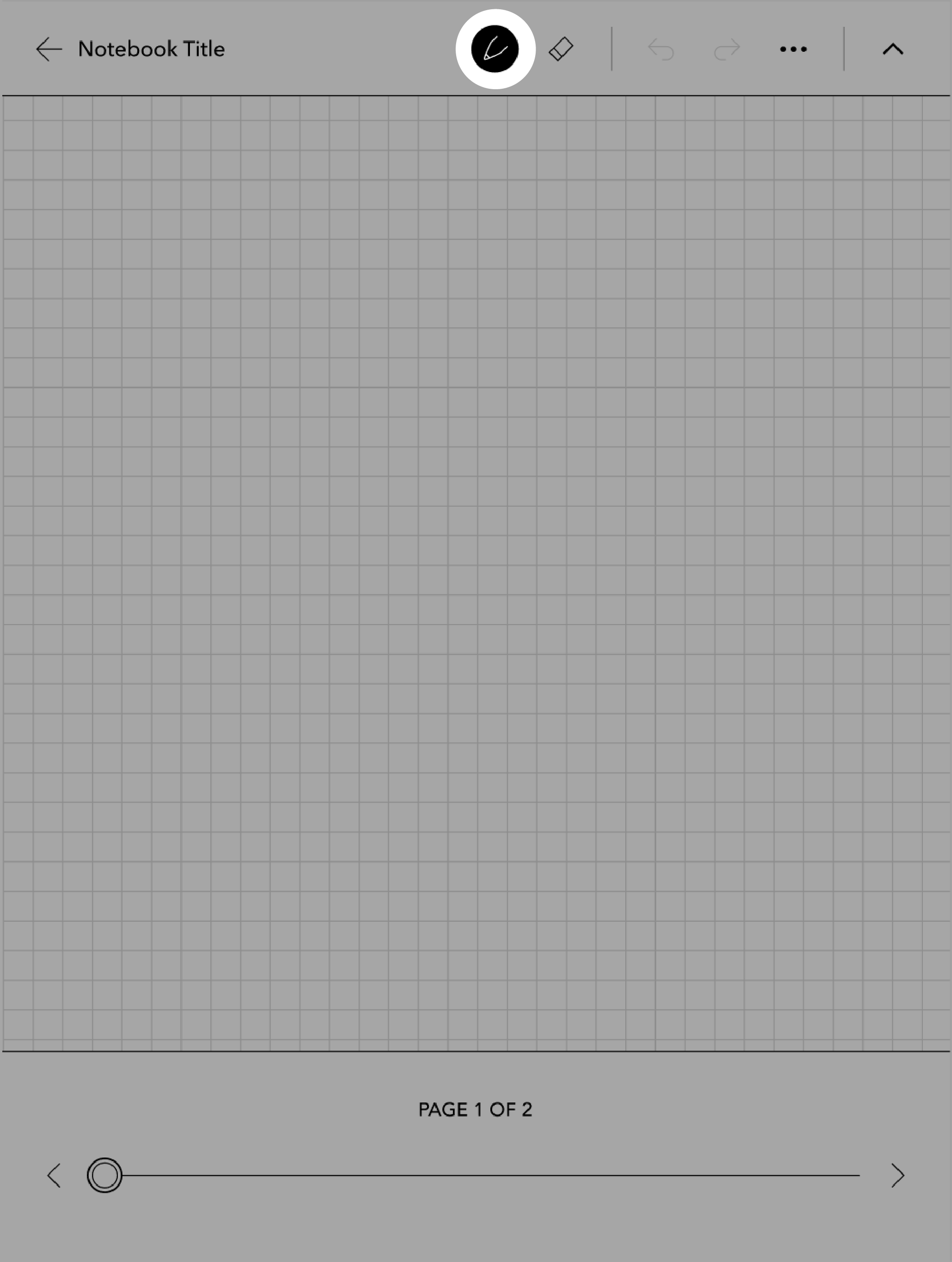Click the active pen tool circle
Image resolution: width=952 pixels, height=1262 pixels.
tap(493, 48)
